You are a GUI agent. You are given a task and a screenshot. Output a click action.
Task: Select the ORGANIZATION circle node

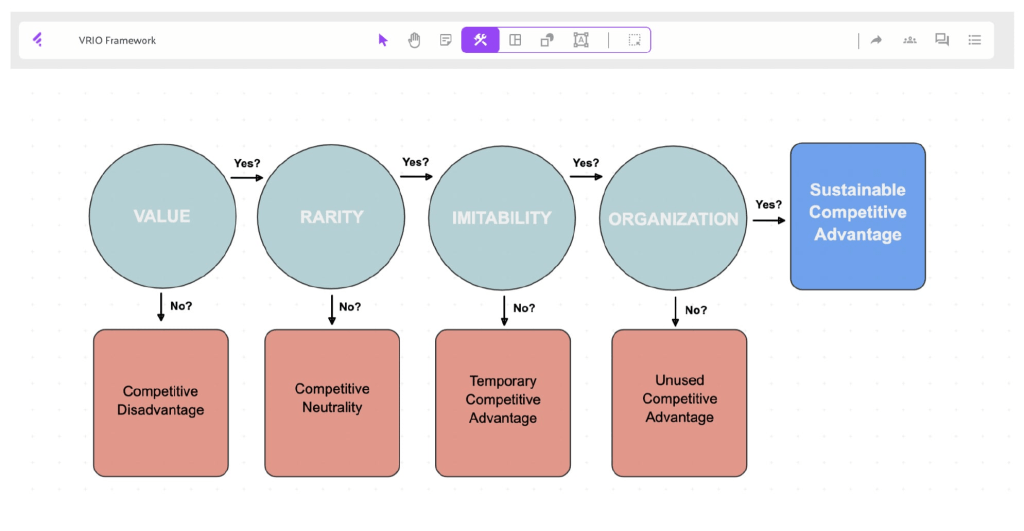(673, 219)
